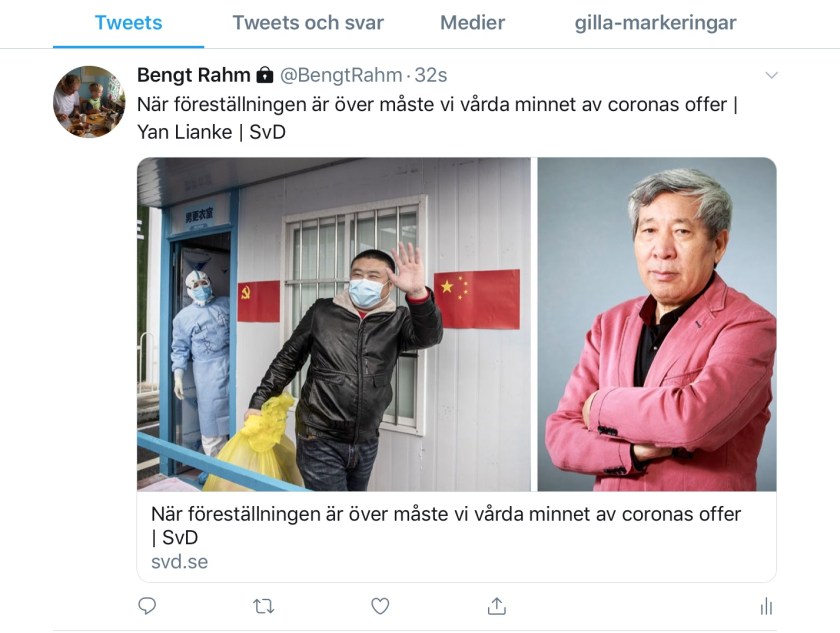The image size is (840, 633).
Task: Open Bengt Rahm's profile picture
Action: [88, 102]
